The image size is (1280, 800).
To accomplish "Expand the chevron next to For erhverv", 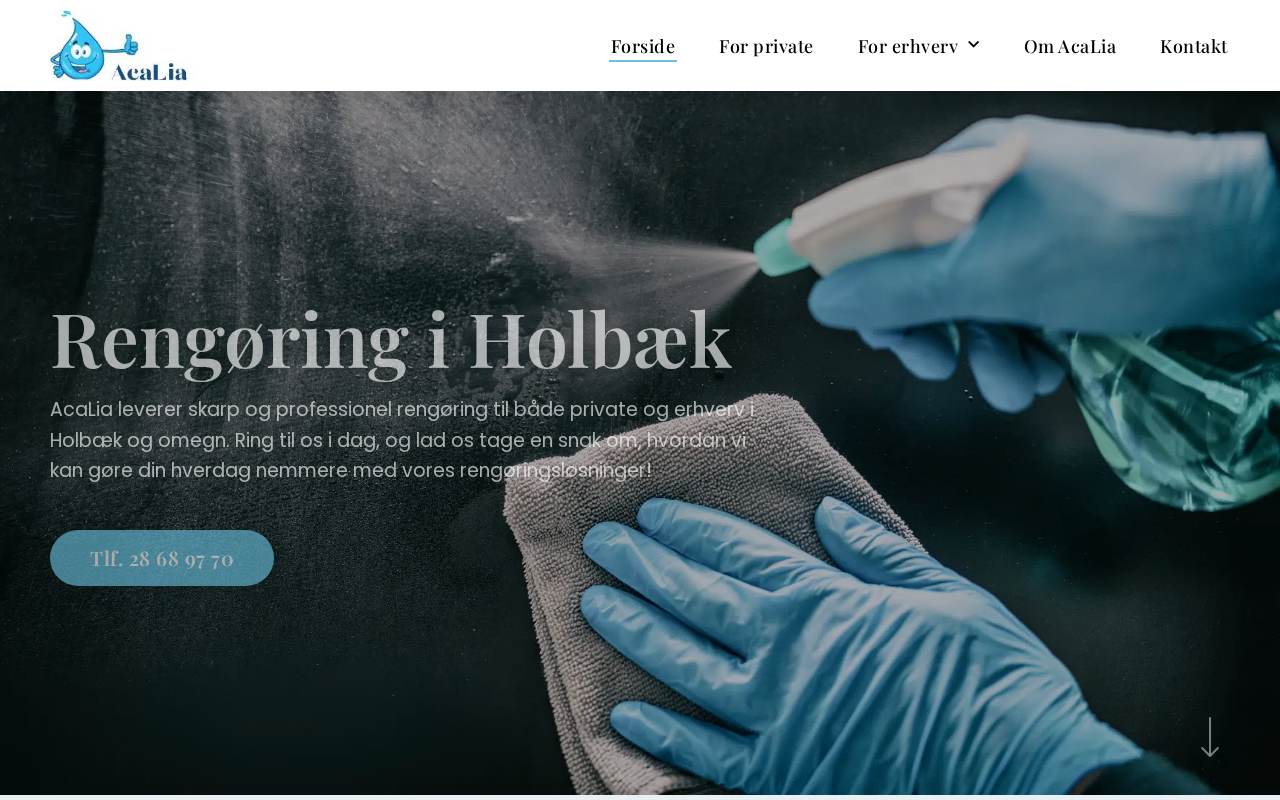I will (973, 44).
